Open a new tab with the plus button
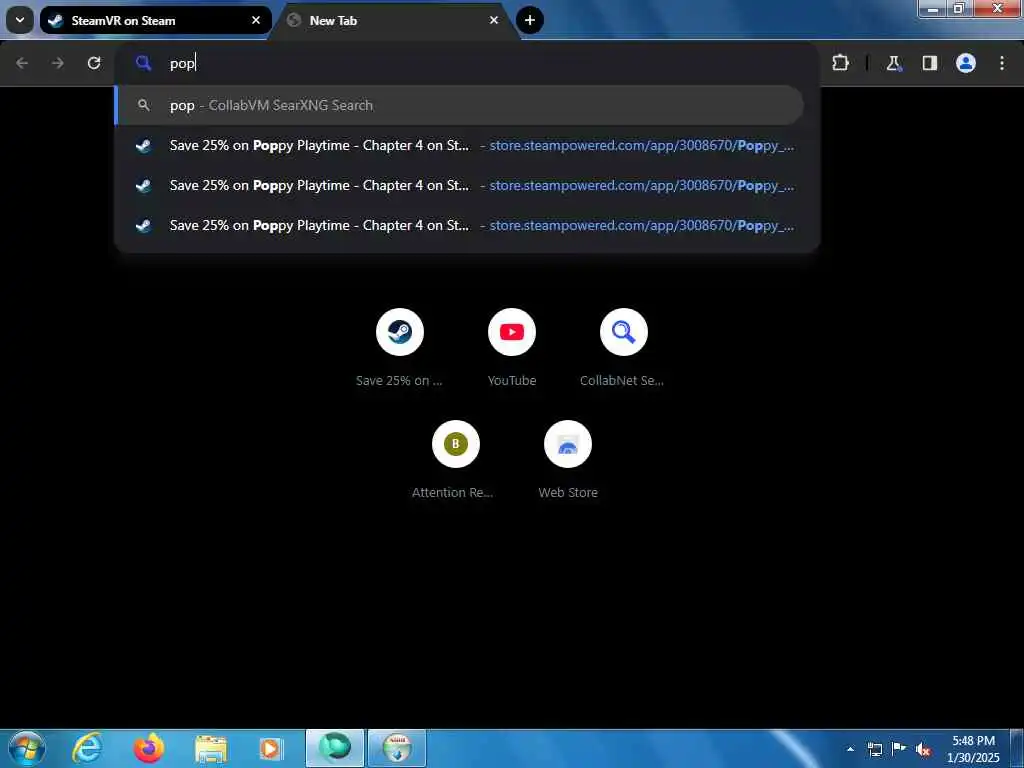This screenshot has width=1024, height=768. (x=530, y=20)
